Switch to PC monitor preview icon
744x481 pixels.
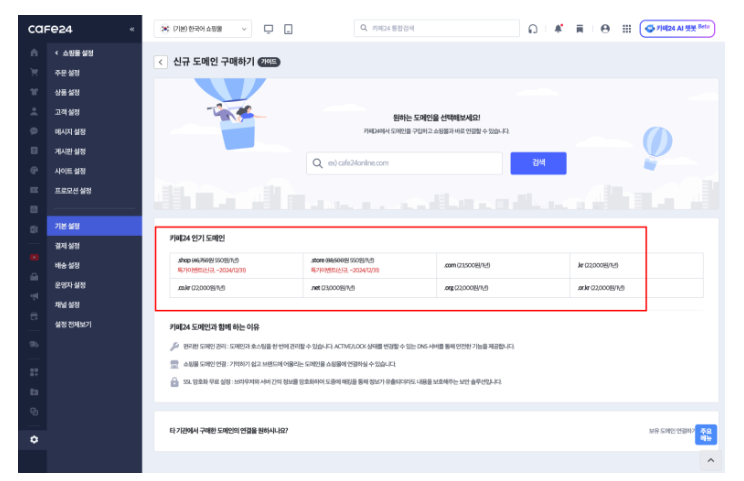point(269,29)
